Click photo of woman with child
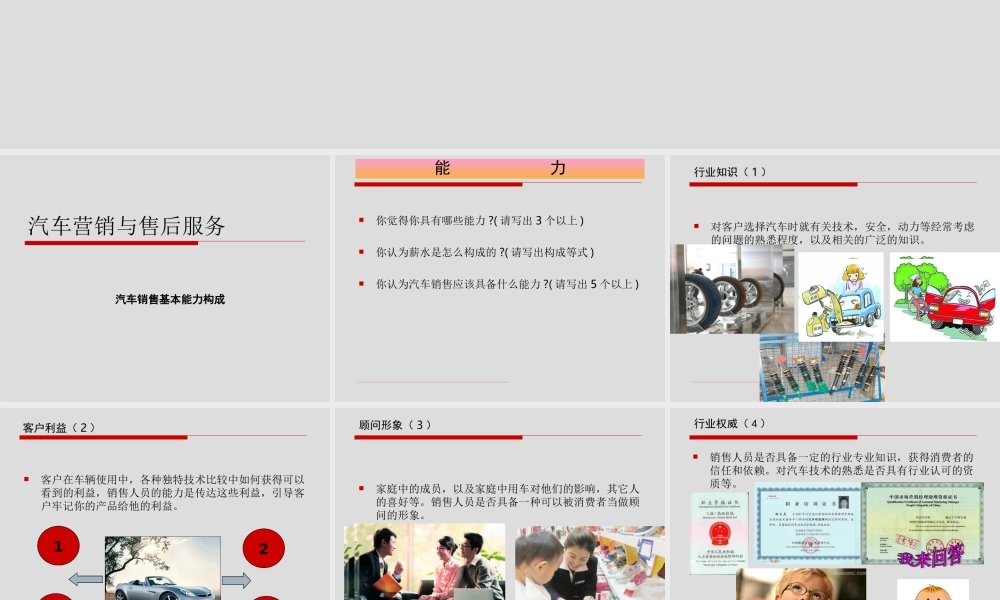1000x600 pixels. (590, 563)
